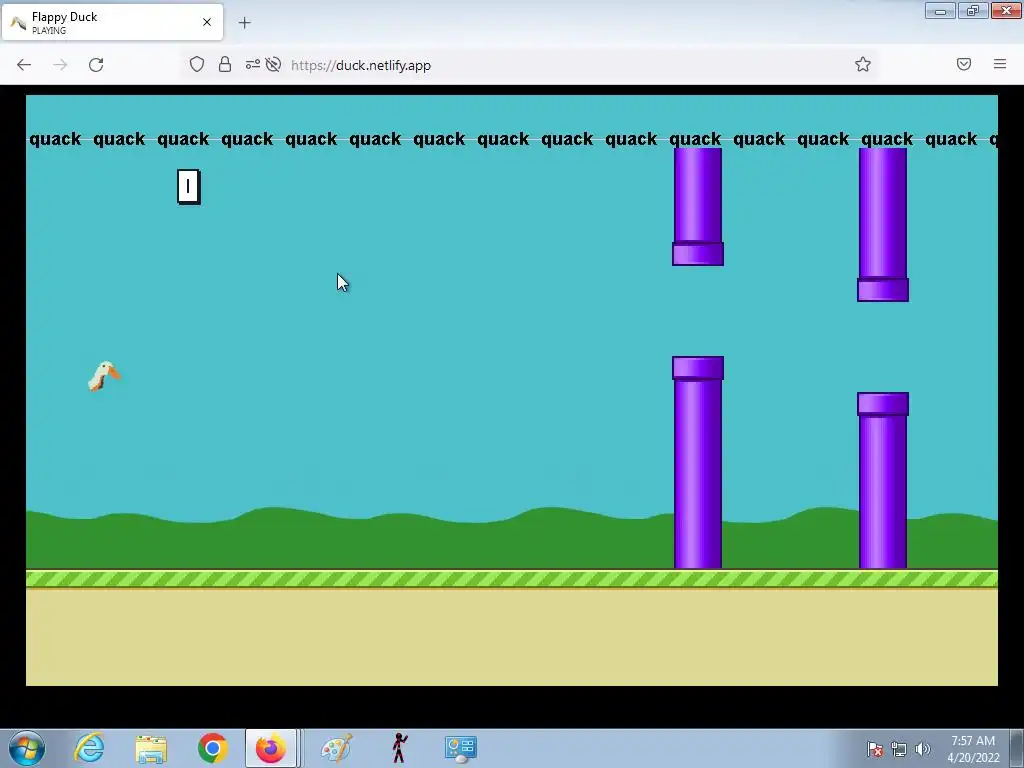This screenshot has width=1024, height=768.
Task: Go back to the previous page
Action: coord(24,65)
